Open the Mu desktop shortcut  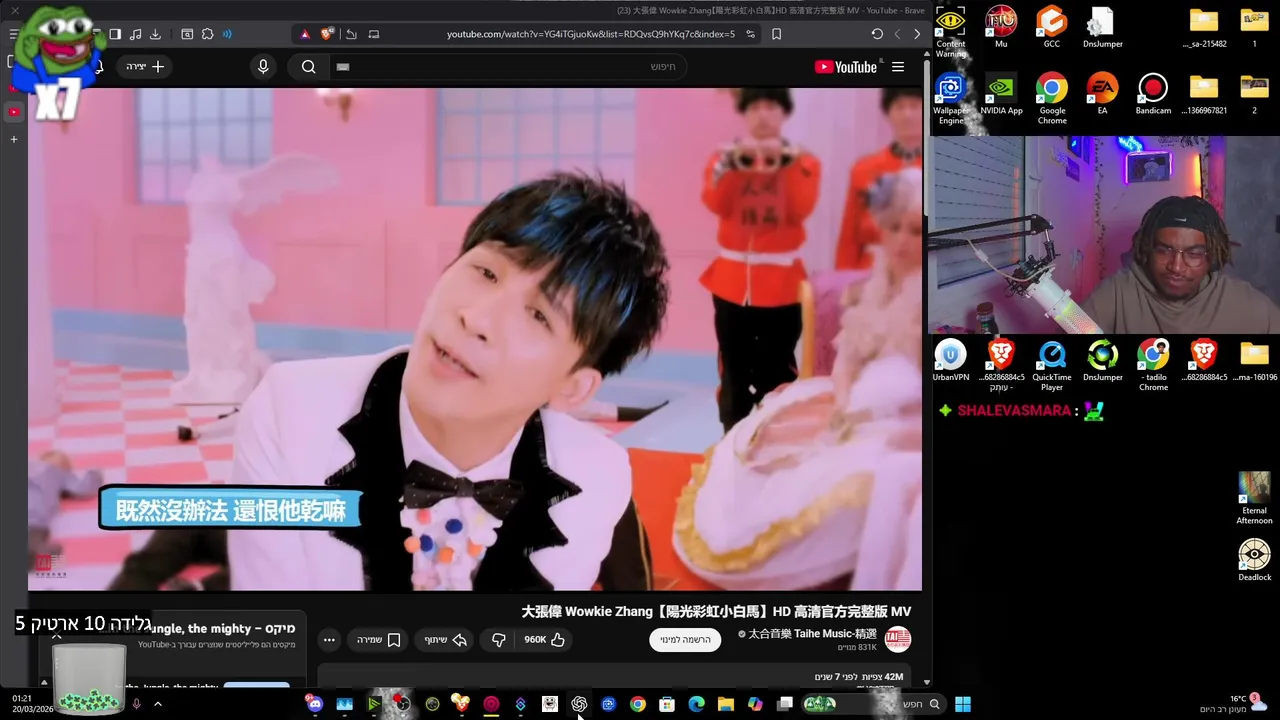point(1001,28)
